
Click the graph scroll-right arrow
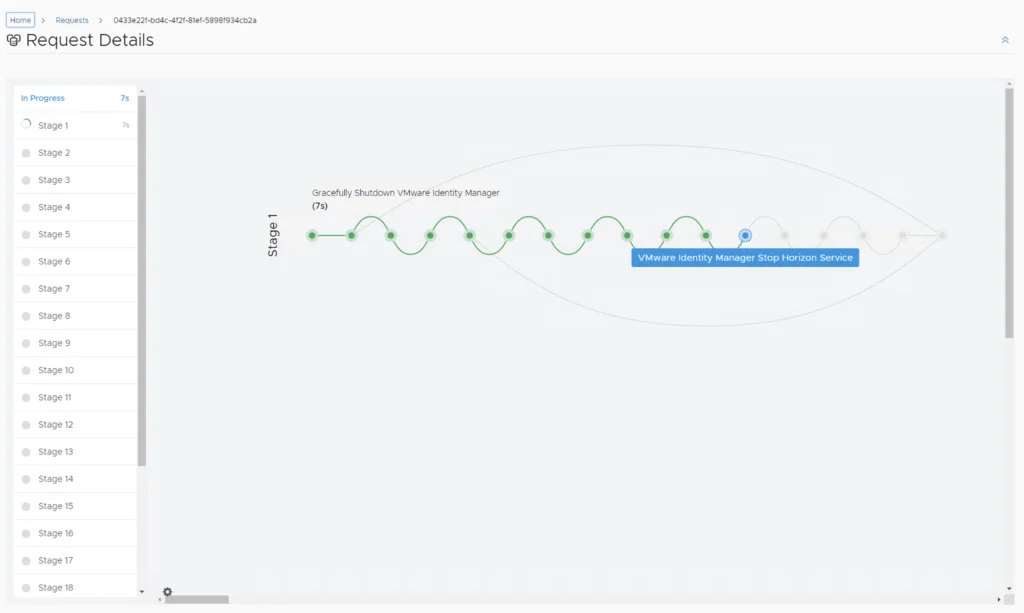(x=999, y=599)
